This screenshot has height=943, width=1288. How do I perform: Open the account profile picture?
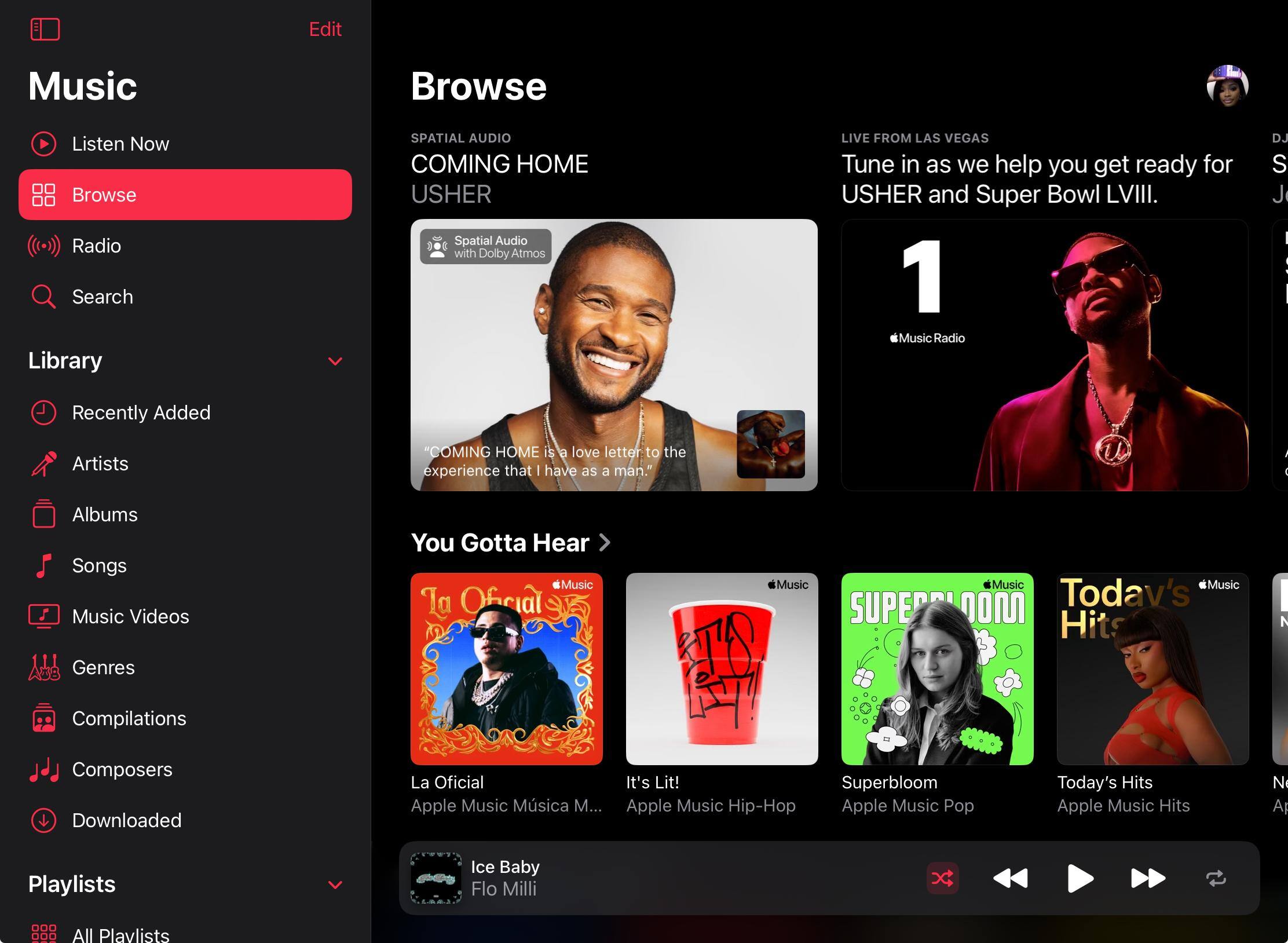click(1227, 86)
